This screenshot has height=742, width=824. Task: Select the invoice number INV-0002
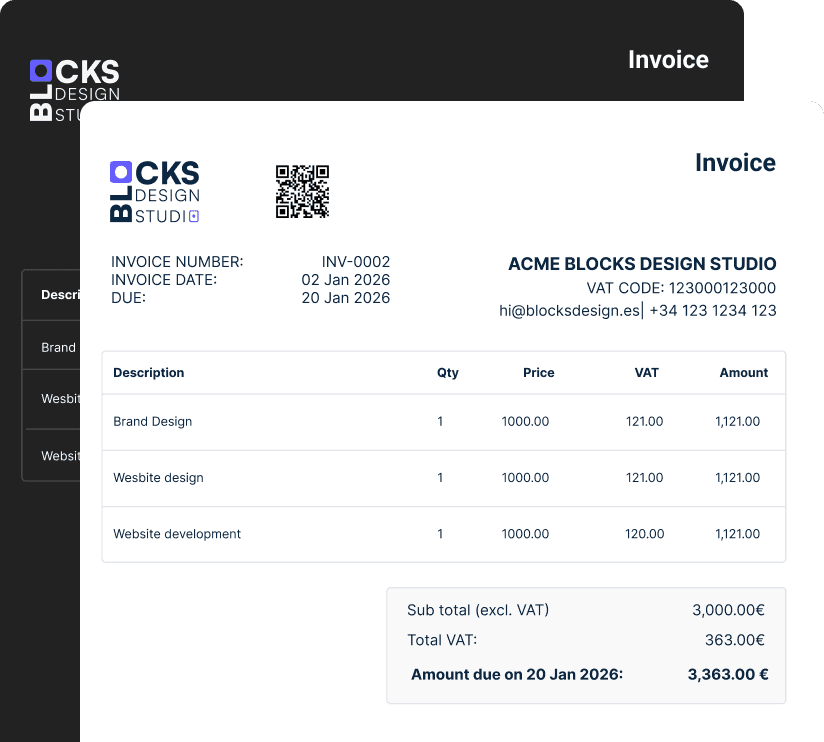click(x=356, y=262)
